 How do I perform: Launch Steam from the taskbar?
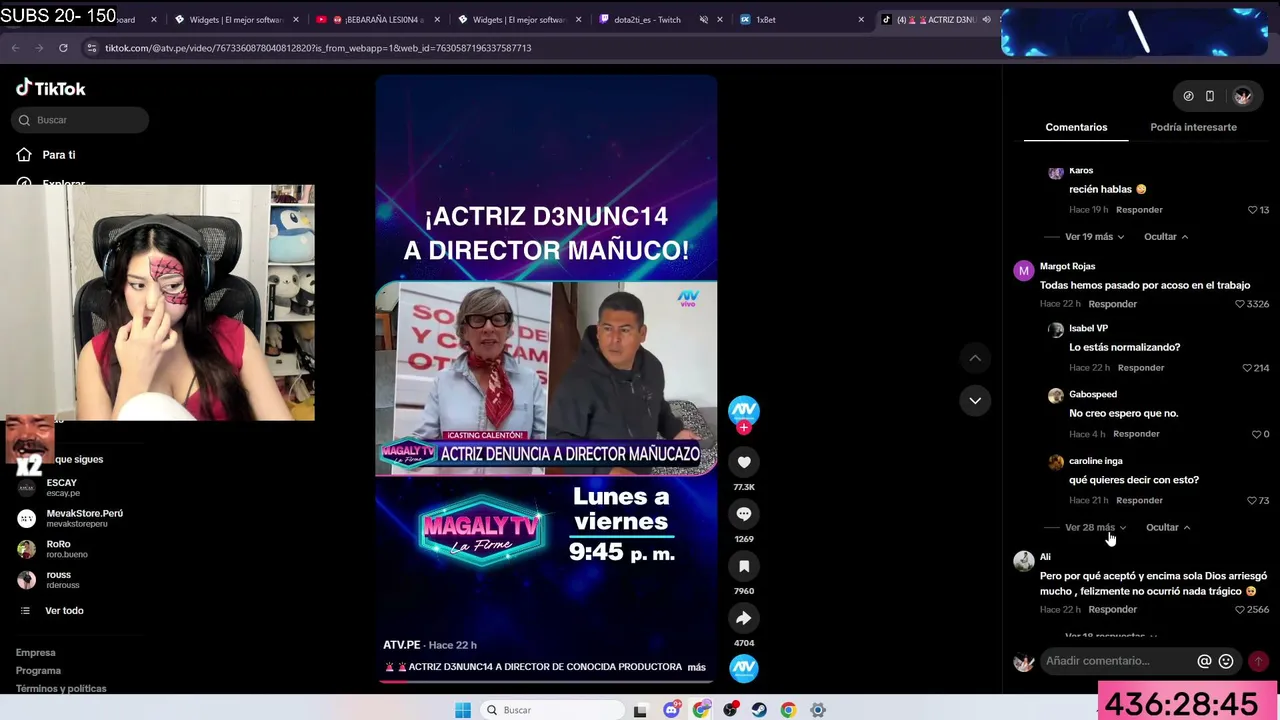coord(759,710)
